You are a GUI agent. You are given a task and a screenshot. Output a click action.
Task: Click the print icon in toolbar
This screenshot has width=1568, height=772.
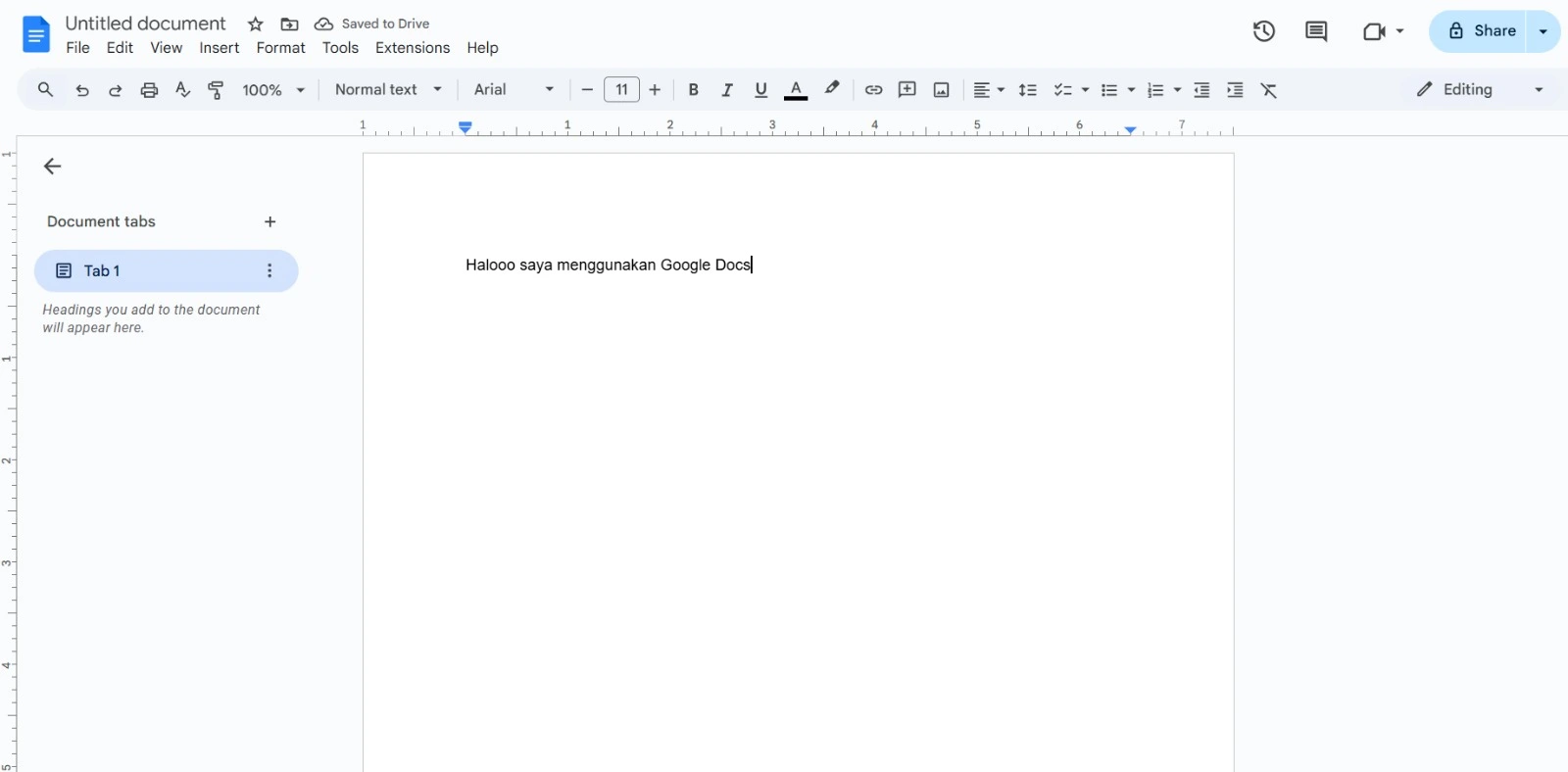point(149,90)
